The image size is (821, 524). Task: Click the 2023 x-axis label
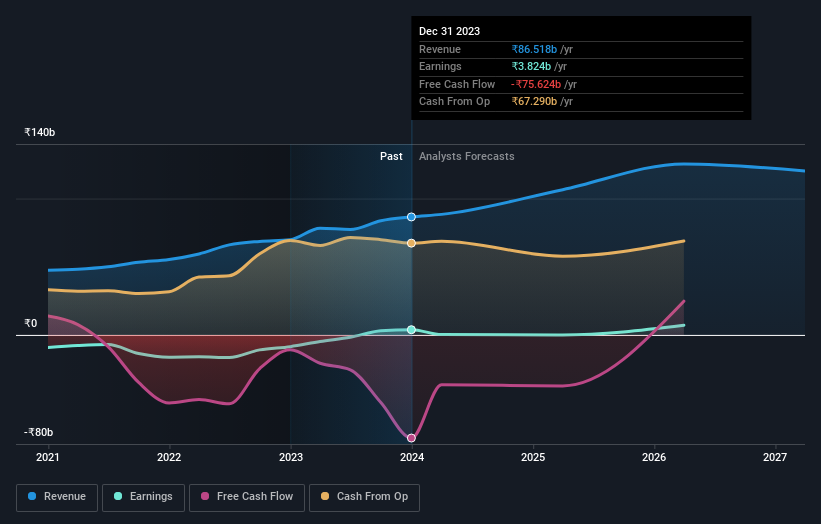pos(291,457)
